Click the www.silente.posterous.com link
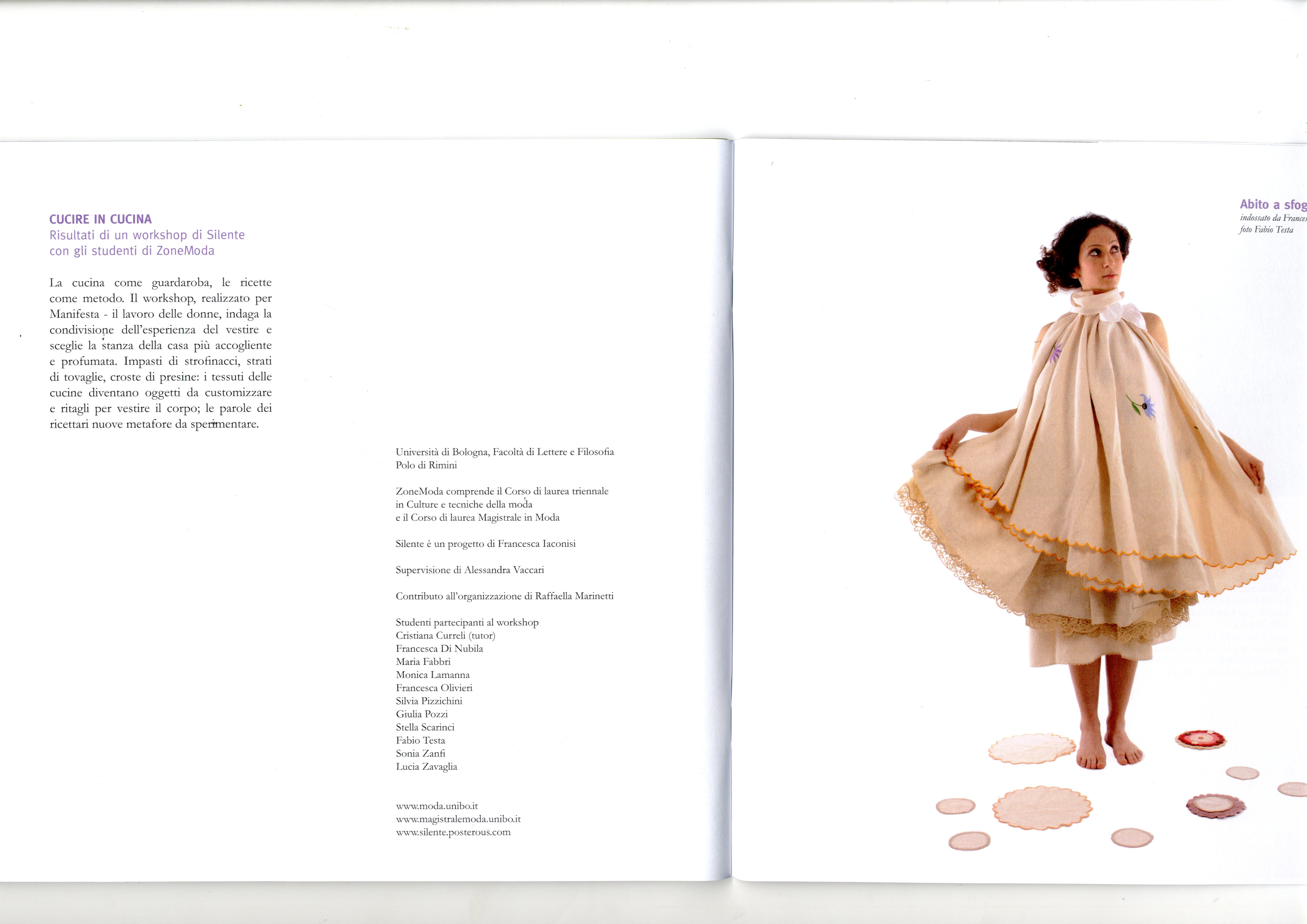Viewport: 1307px width, 924px height. pos(453,832)
